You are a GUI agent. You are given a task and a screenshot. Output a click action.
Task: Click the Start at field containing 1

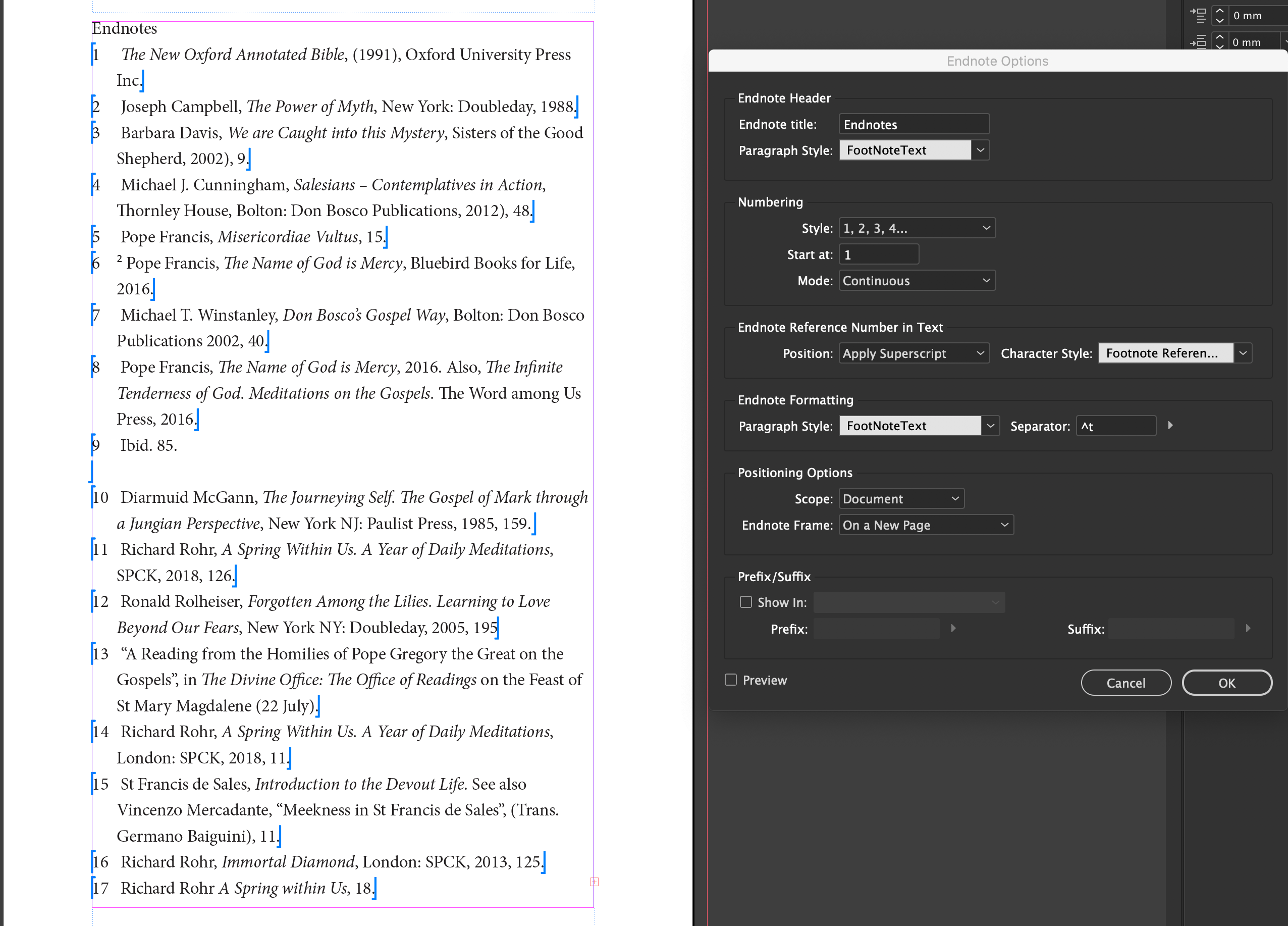(x=879, y=254)
